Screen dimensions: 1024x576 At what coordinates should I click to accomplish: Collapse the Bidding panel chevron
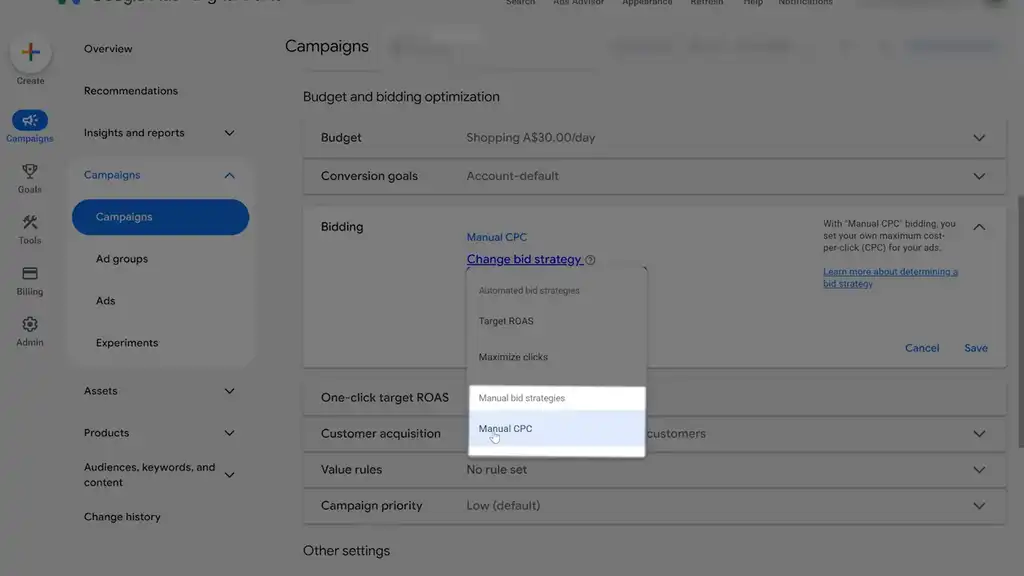(x=979, y=227)
